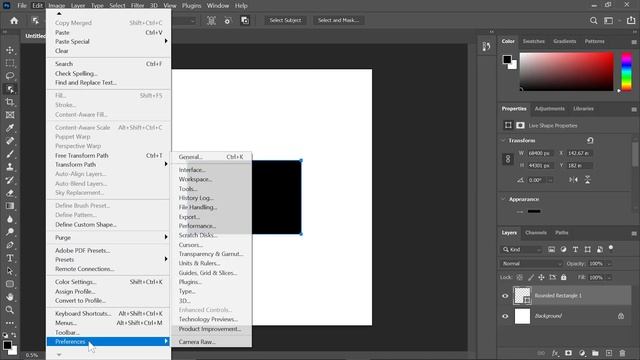Toggle lock all for layer
This screenshot has height=360, width=640.
(x=564, y=278)
